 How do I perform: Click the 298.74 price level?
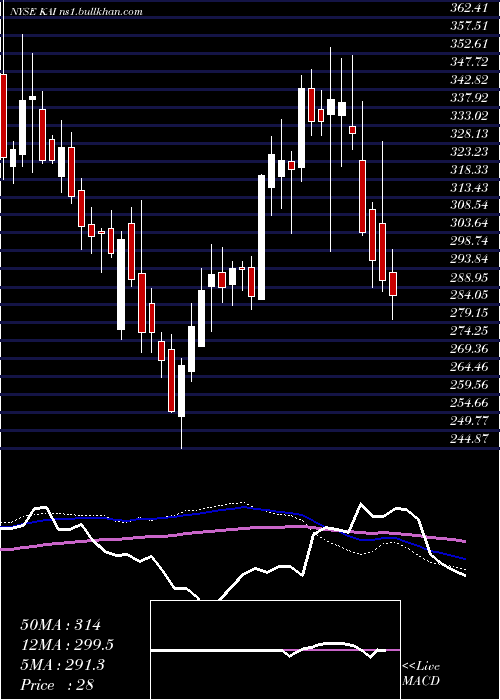[x=468, y=241]
